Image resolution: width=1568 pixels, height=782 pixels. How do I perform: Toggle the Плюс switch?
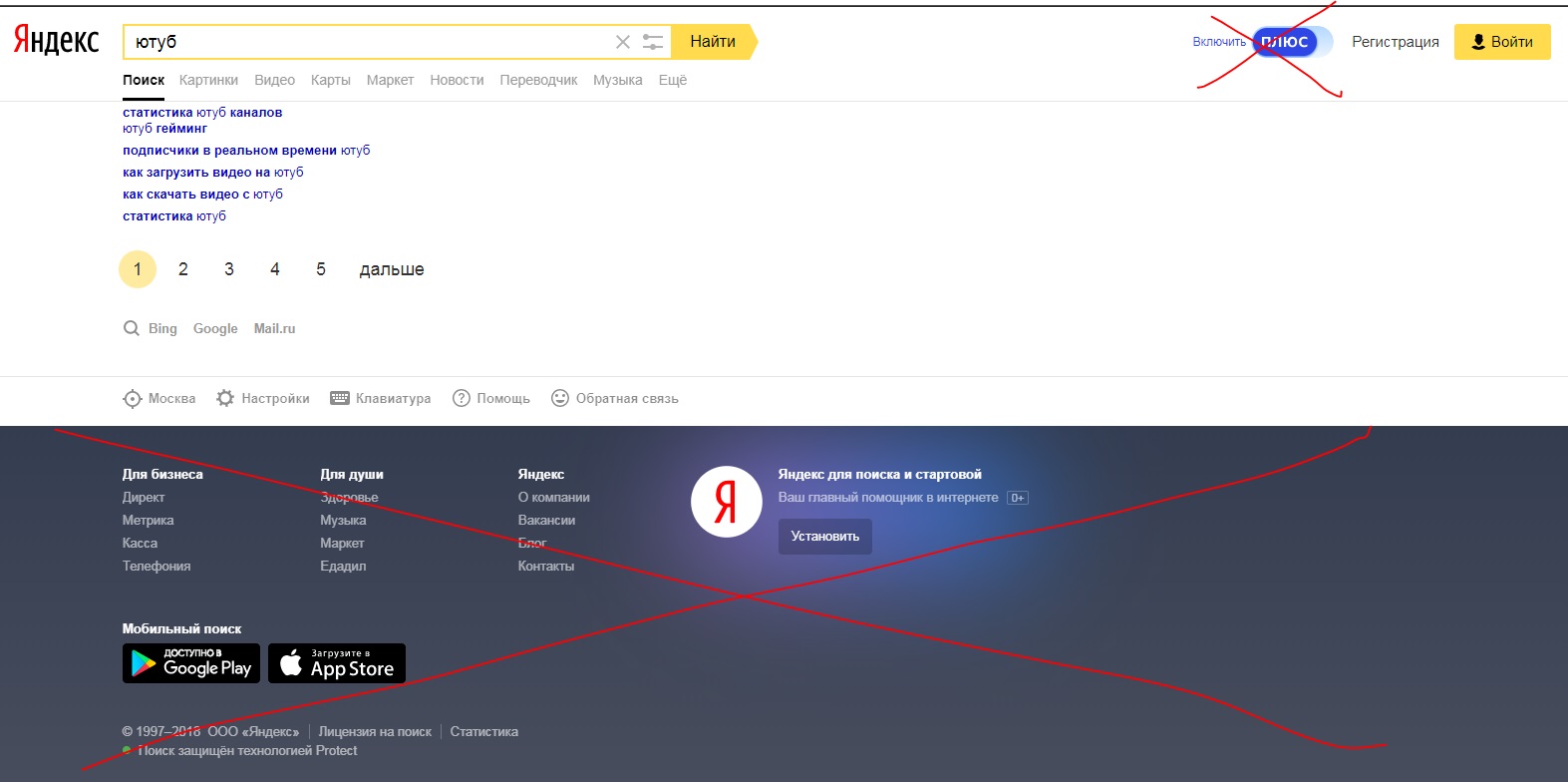pos(1292,42)
